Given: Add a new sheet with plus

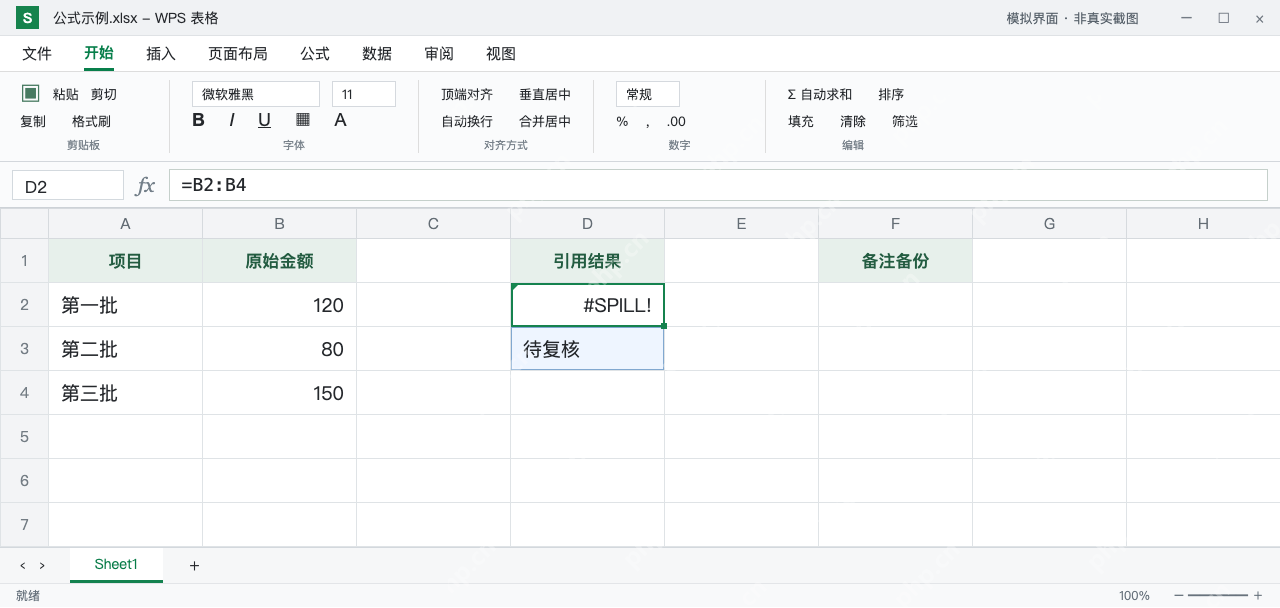Looking at the screenshot, I should pyautogui.click(x=194, y=566).
